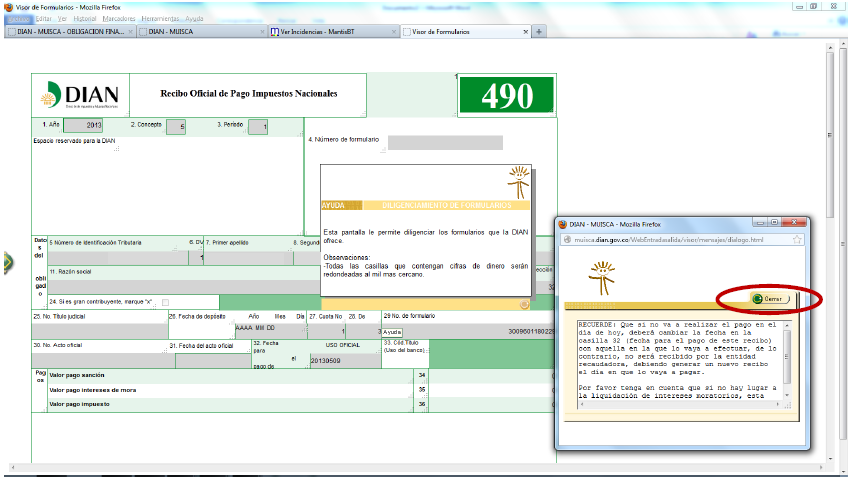Click the Fecha de depósito AAAA MM DD field

coord(271,330)
